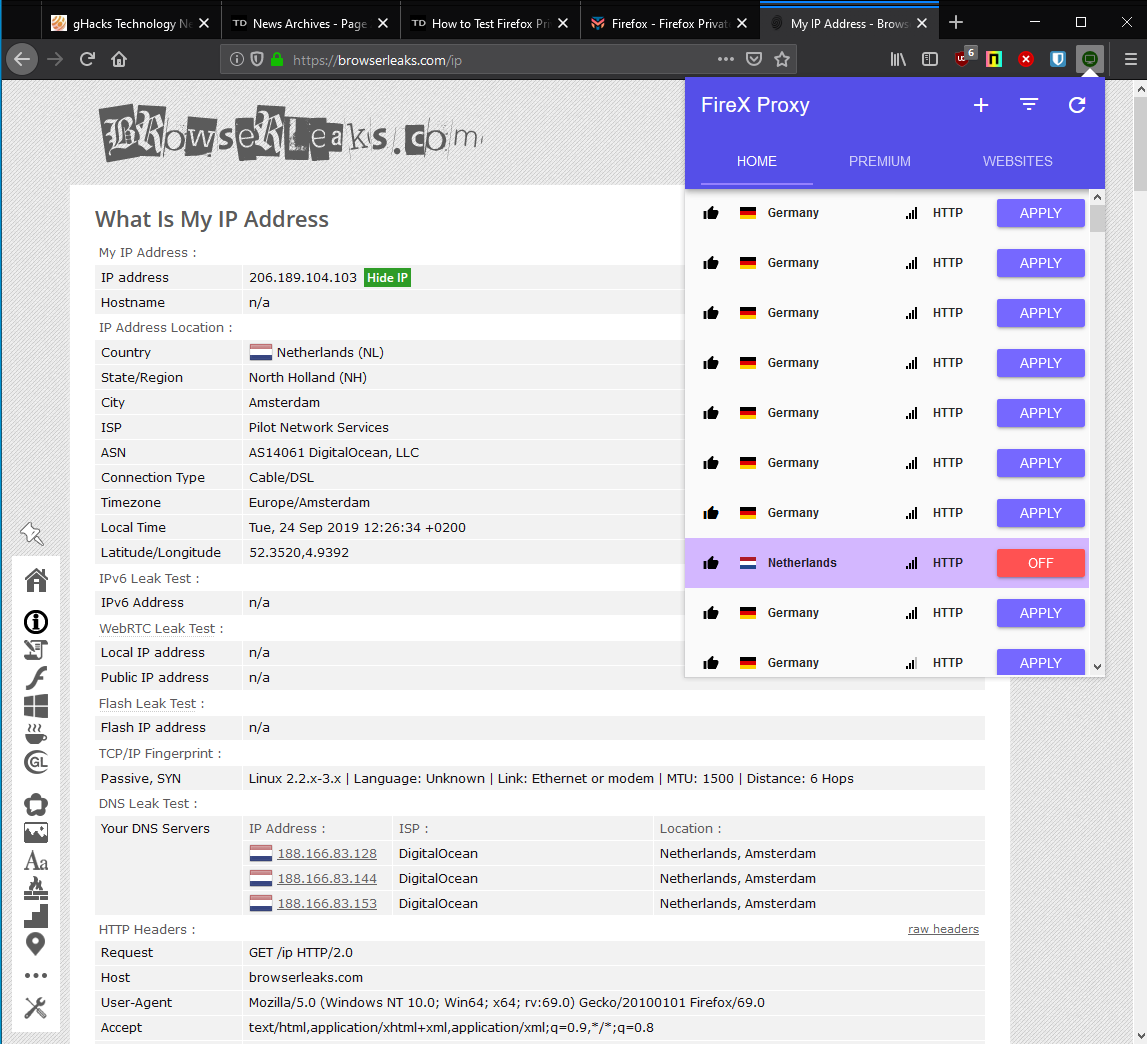Open the Firefox hamburger menu

tap(1130, 59)
